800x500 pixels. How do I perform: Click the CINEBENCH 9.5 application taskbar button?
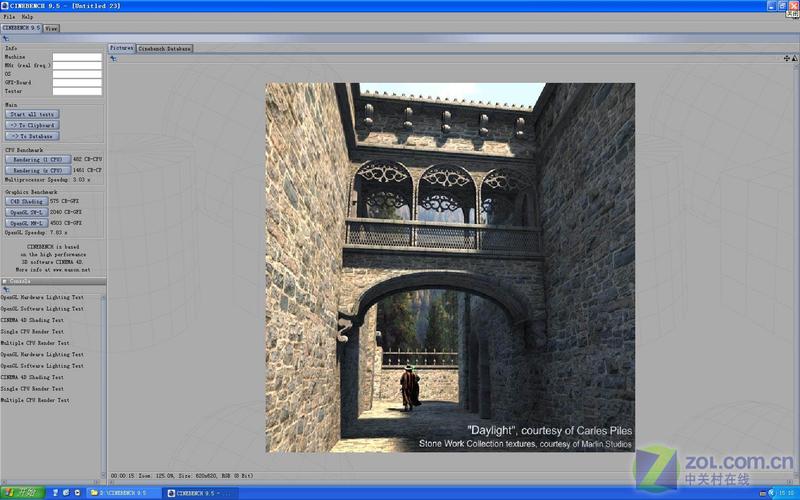(x=202, y=493)
